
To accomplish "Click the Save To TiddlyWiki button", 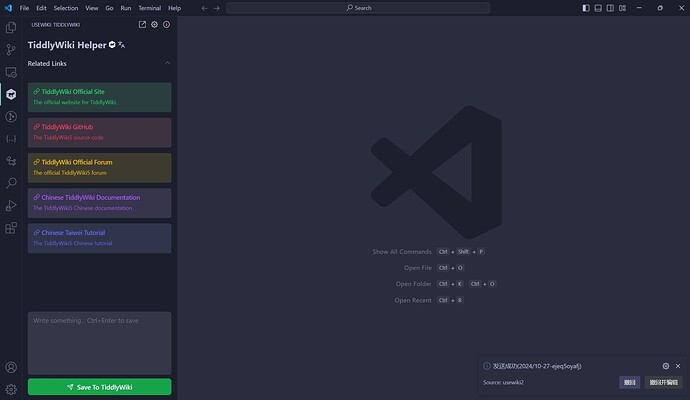I will point(99,387).
